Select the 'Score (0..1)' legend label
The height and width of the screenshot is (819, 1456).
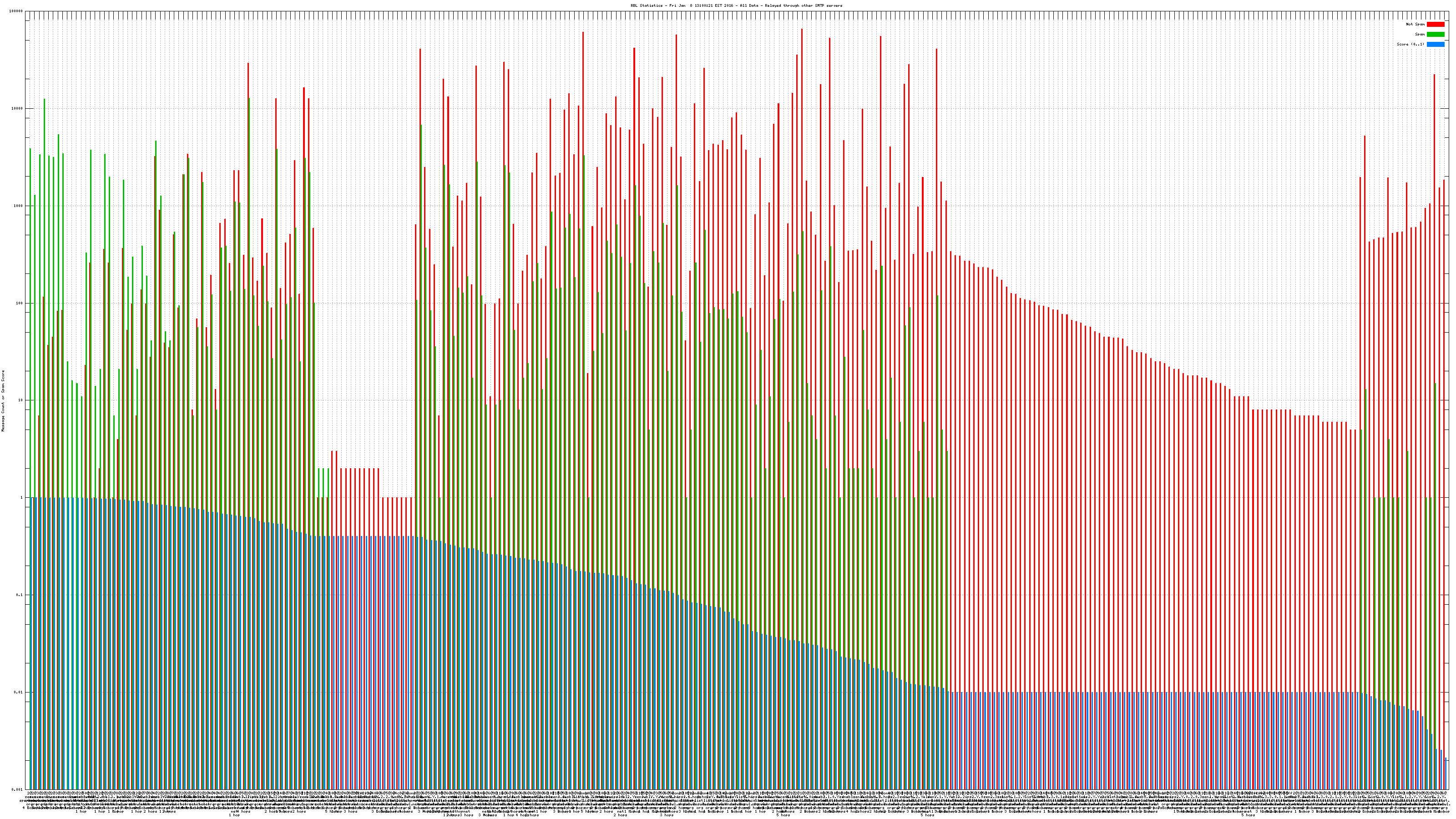(1410, 44)
